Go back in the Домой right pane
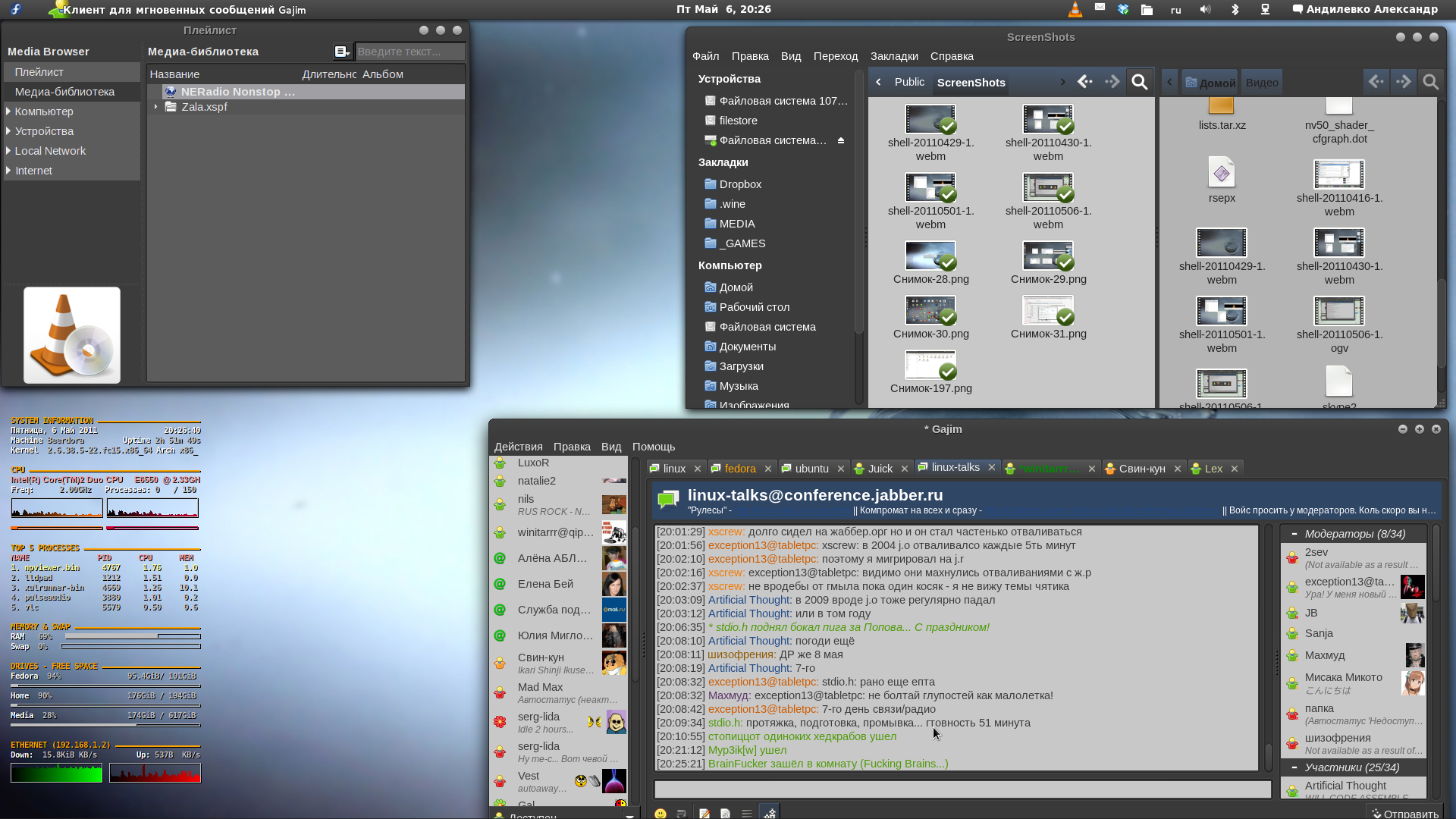This screenshot has width=1456, height=819. [1376, 82]
